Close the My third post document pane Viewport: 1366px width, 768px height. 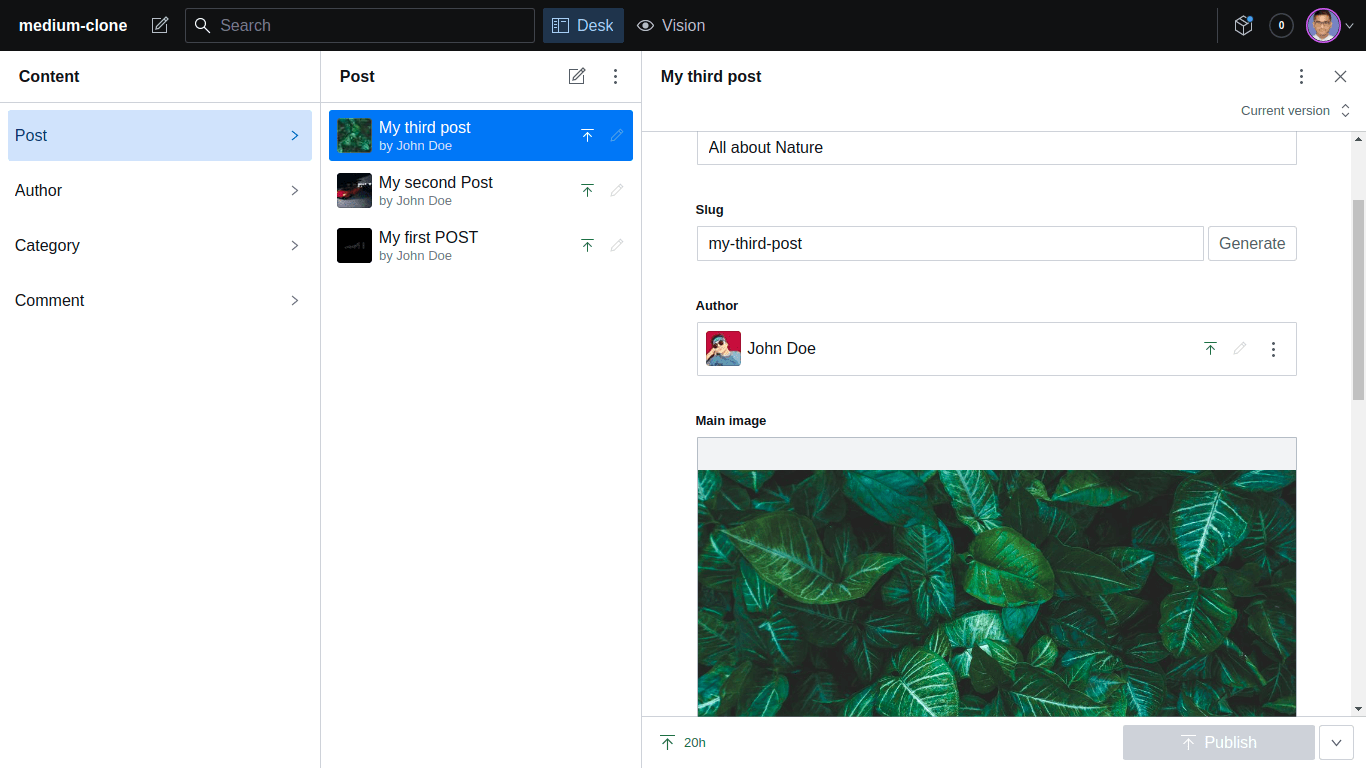(1340, 76)
